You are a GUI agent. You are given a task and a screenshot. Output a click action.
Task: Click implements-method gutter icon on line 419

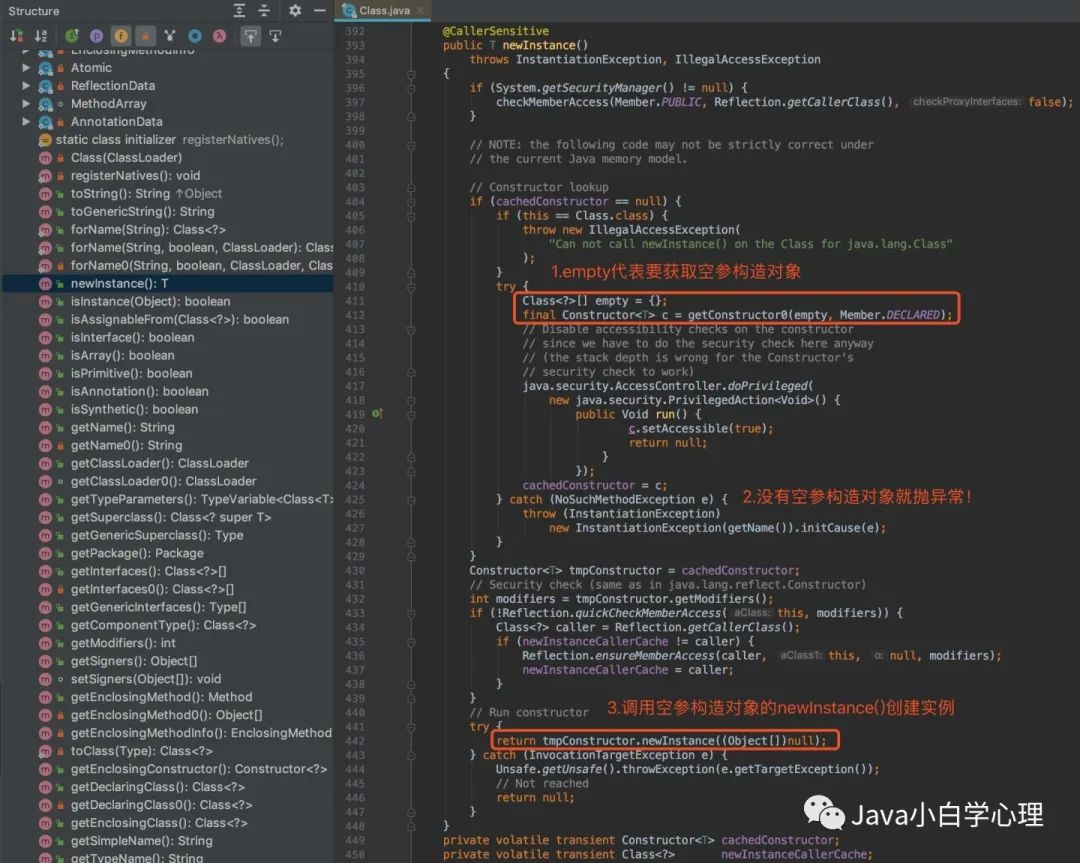[377, 413]
